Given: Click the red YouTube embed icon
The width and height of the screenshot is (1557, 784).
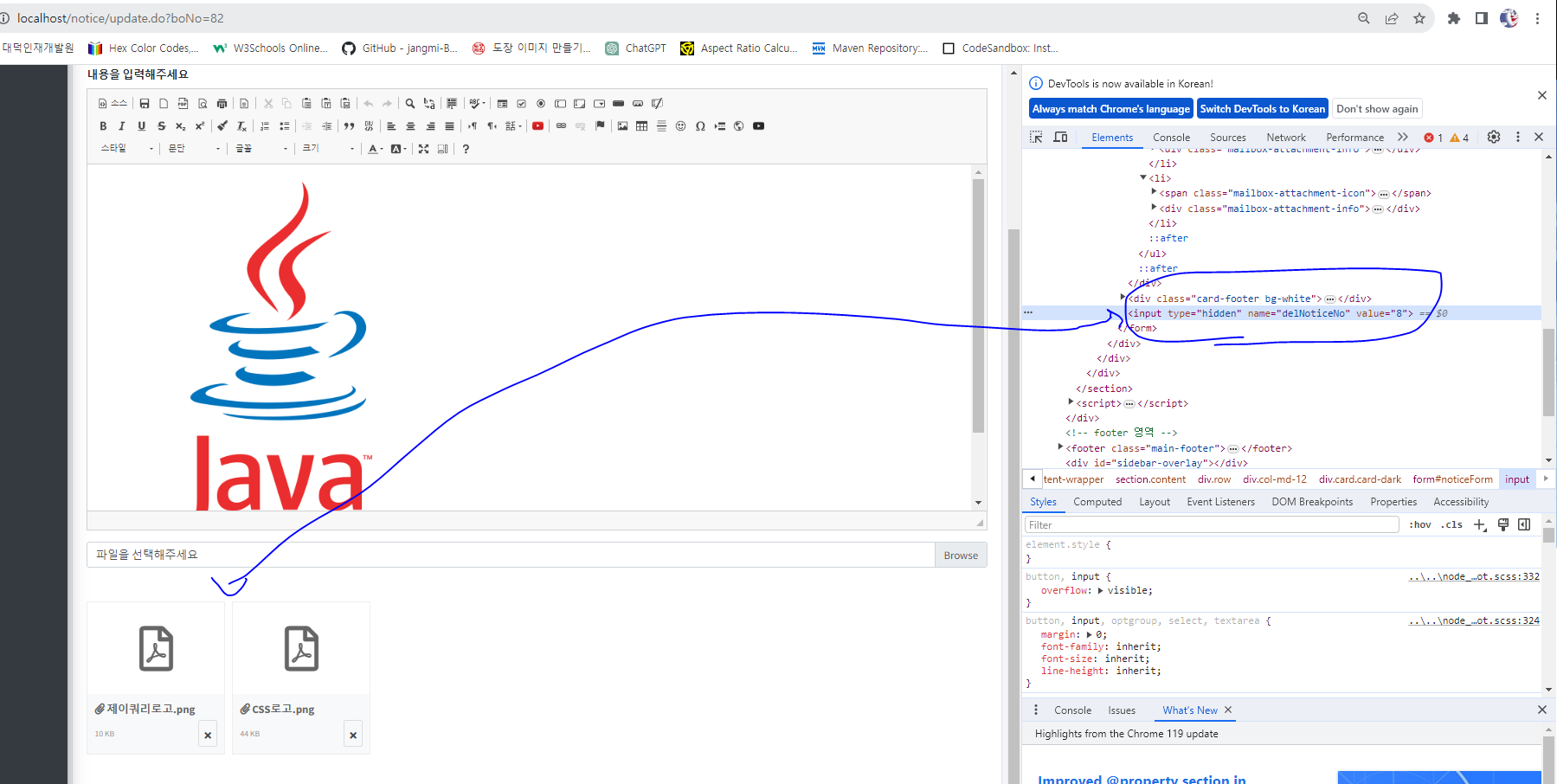Looking at the screenshot, I should pos(537,126).
